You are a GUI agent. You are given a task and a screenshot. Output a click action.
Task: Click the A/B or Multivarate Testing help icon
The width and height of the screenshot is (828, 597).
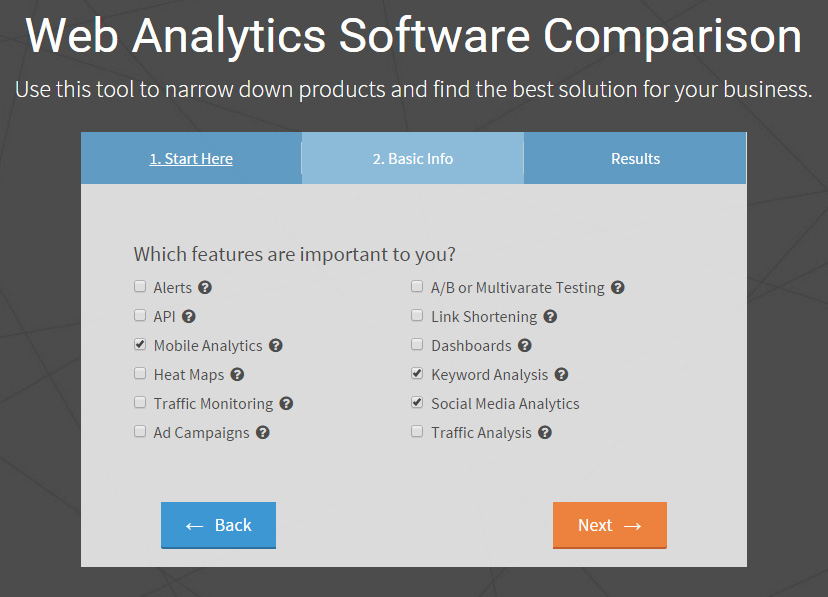point(618,288)
